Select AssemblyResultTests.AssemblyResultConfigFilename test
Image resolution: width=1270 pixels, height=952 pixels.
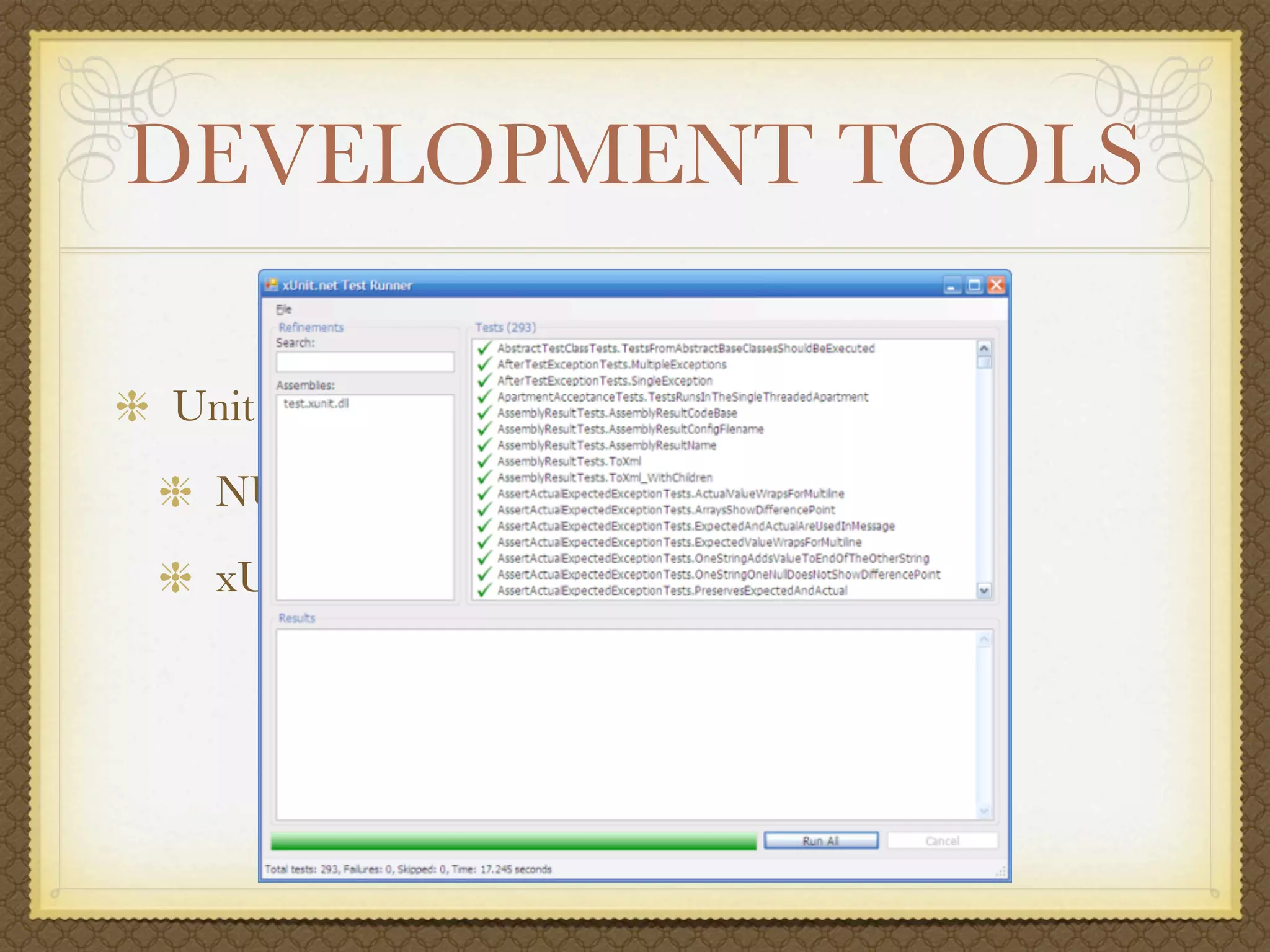point(630,429)
